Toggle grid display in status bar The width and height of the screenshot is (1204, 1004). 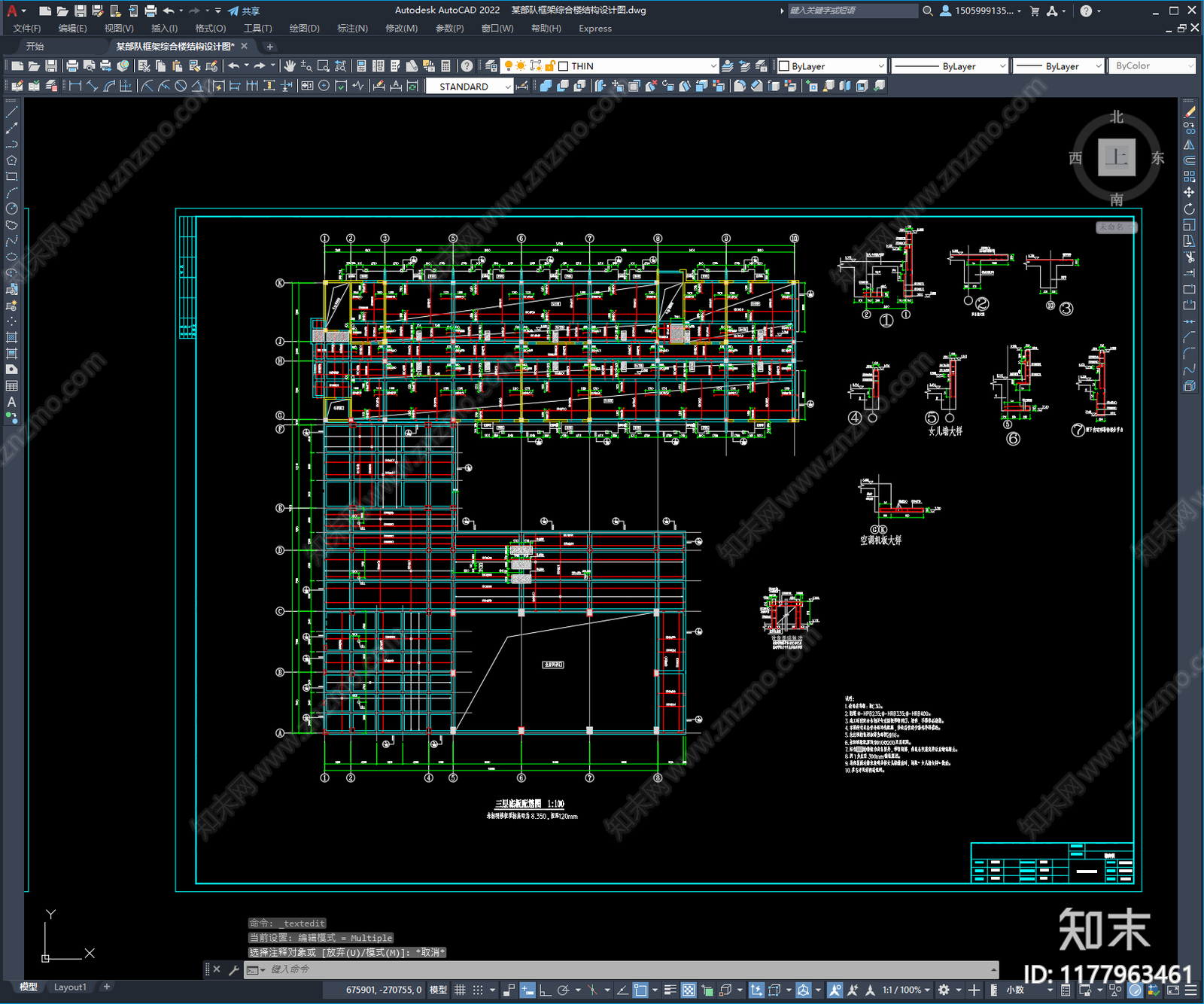pyautogui.click(x=460, y=990)
